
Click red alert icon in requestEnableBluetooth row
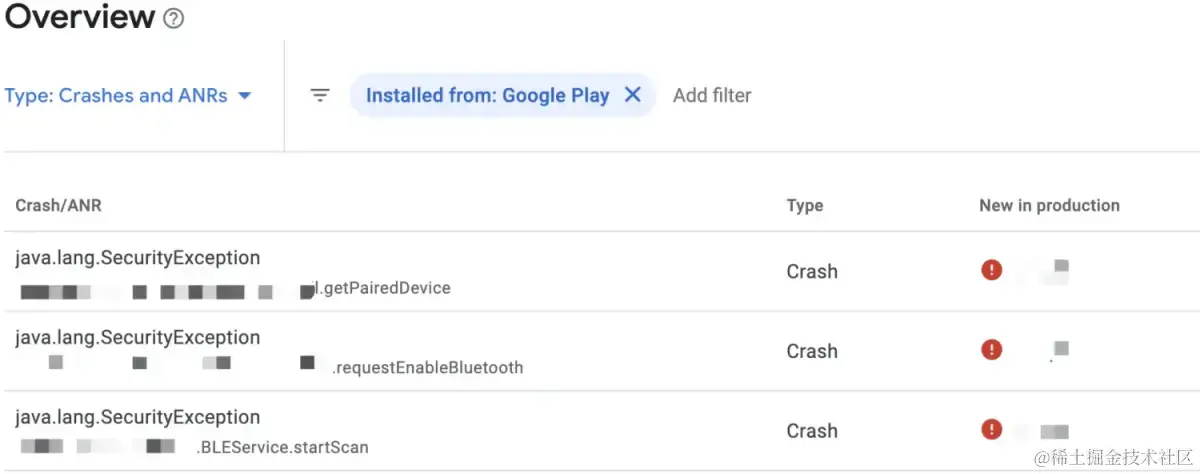991,350
